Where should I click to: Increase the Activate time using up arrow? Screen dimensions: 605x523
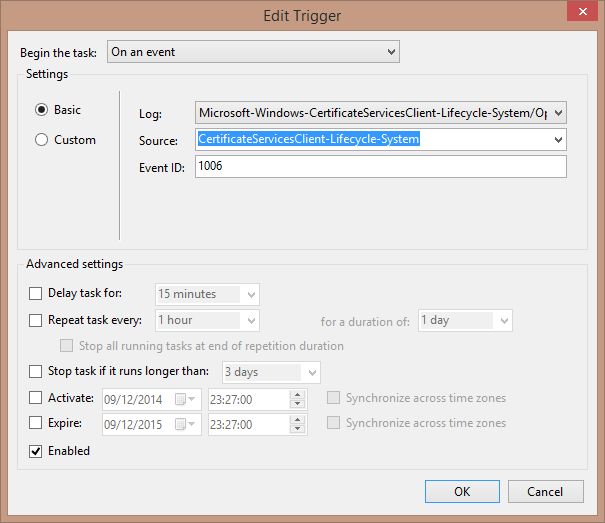point(296,394)
